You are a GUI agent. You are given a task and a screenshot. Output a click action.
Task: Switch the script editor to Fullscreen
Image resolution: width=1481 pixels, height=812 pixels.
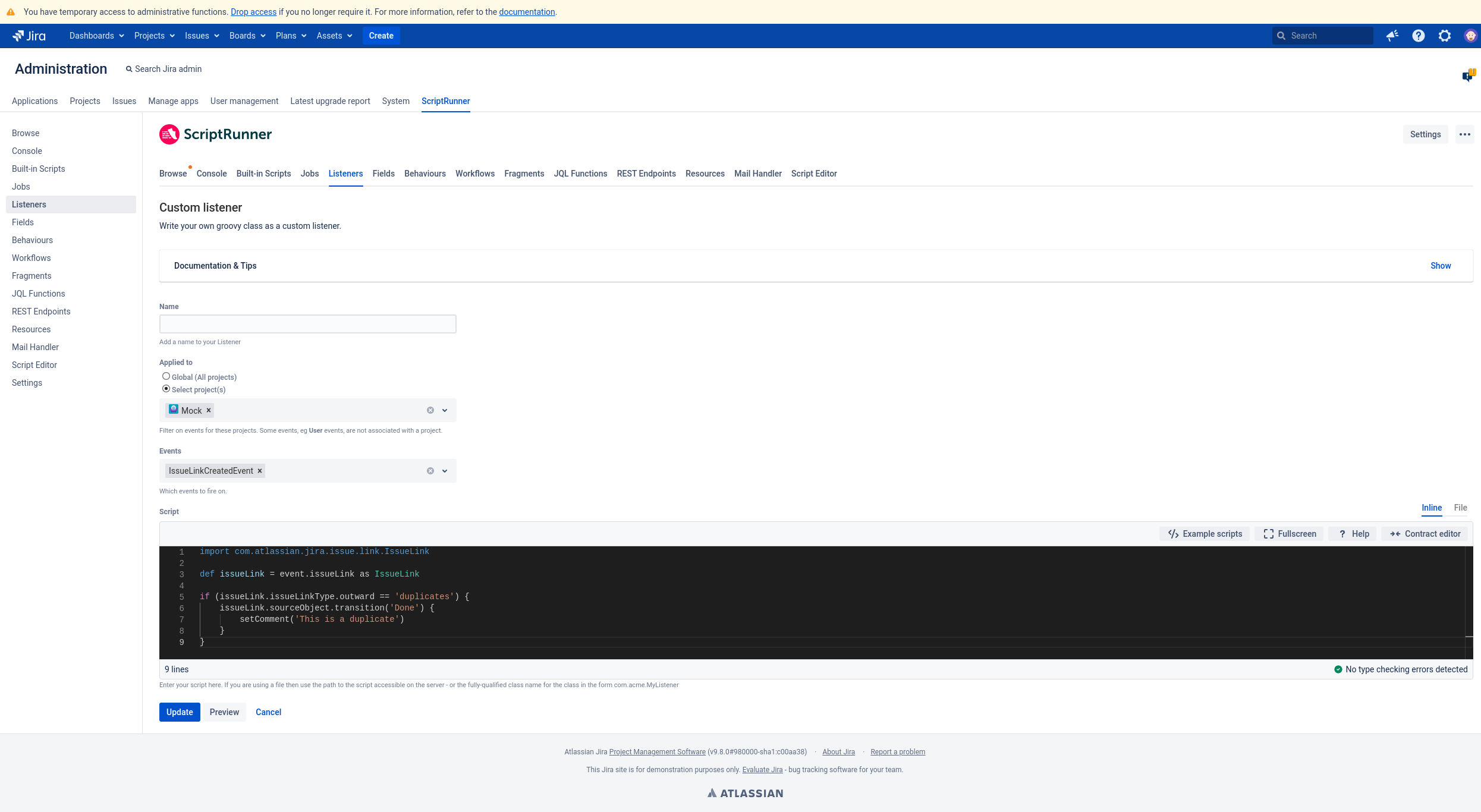1289,533
